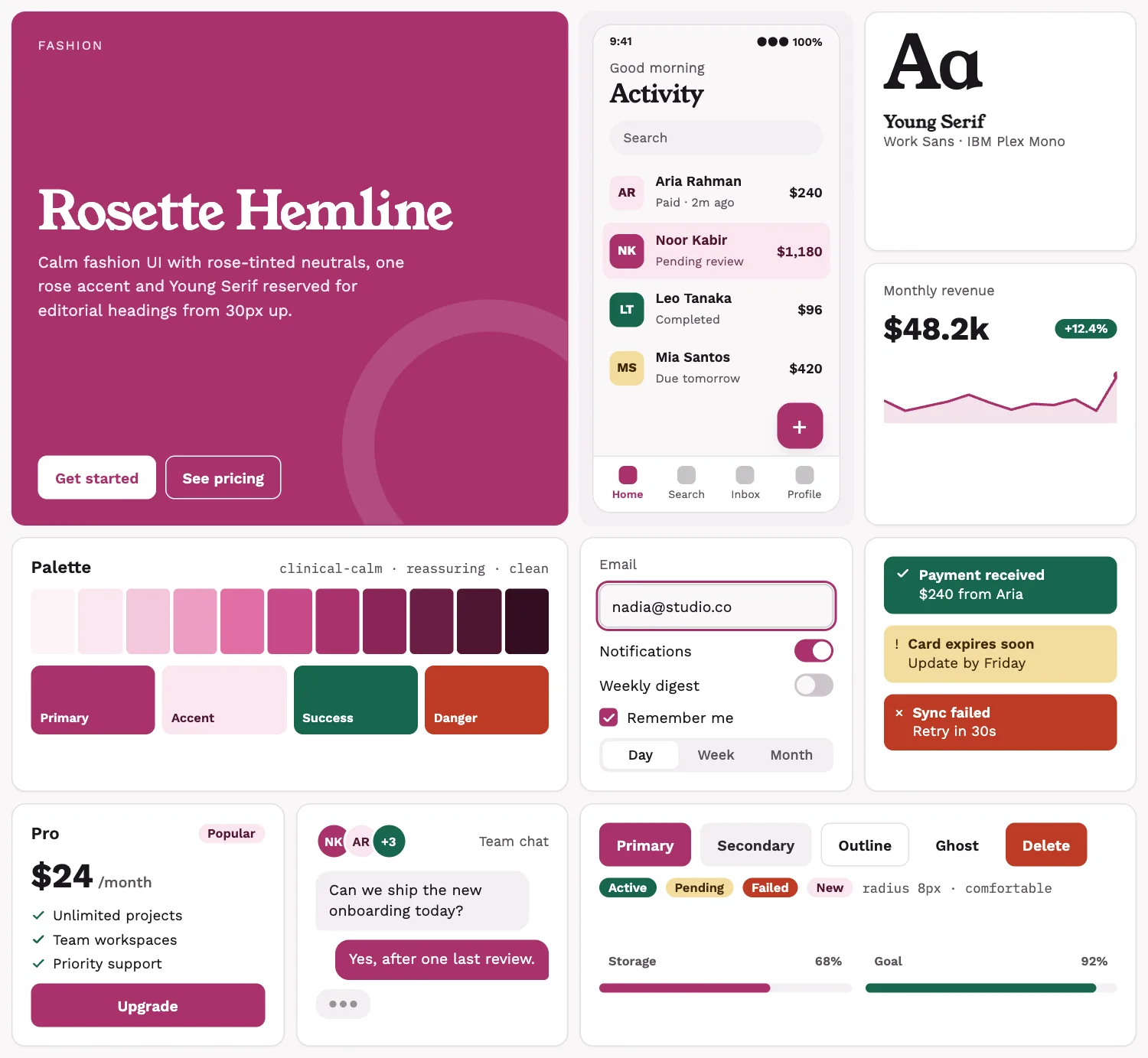The height and width of the screenshot is (1058, 1148).
Task: Click the Pending status pill
Action: (700, 888)
